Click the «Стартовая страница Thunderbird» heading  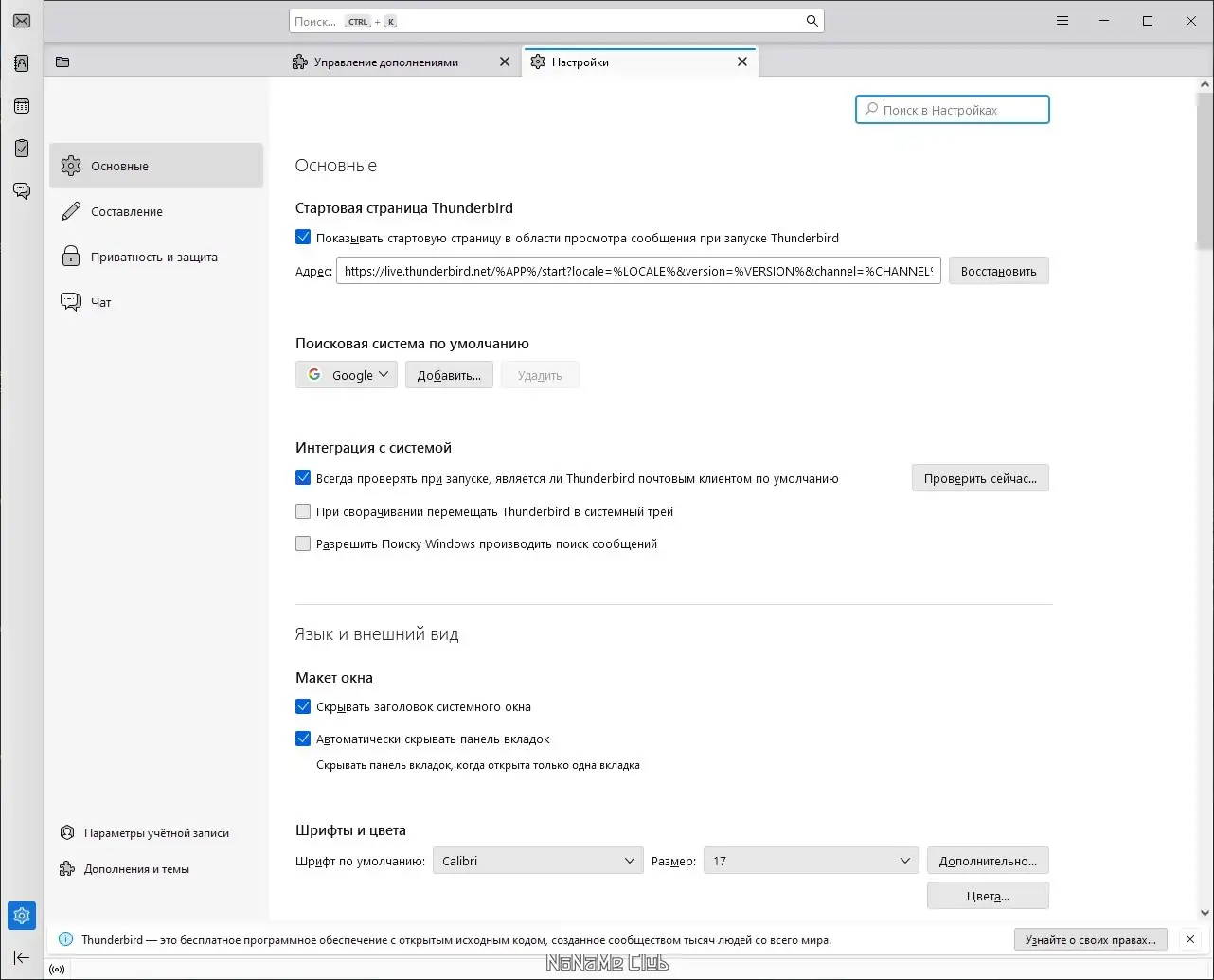click(x=404, y=207)
